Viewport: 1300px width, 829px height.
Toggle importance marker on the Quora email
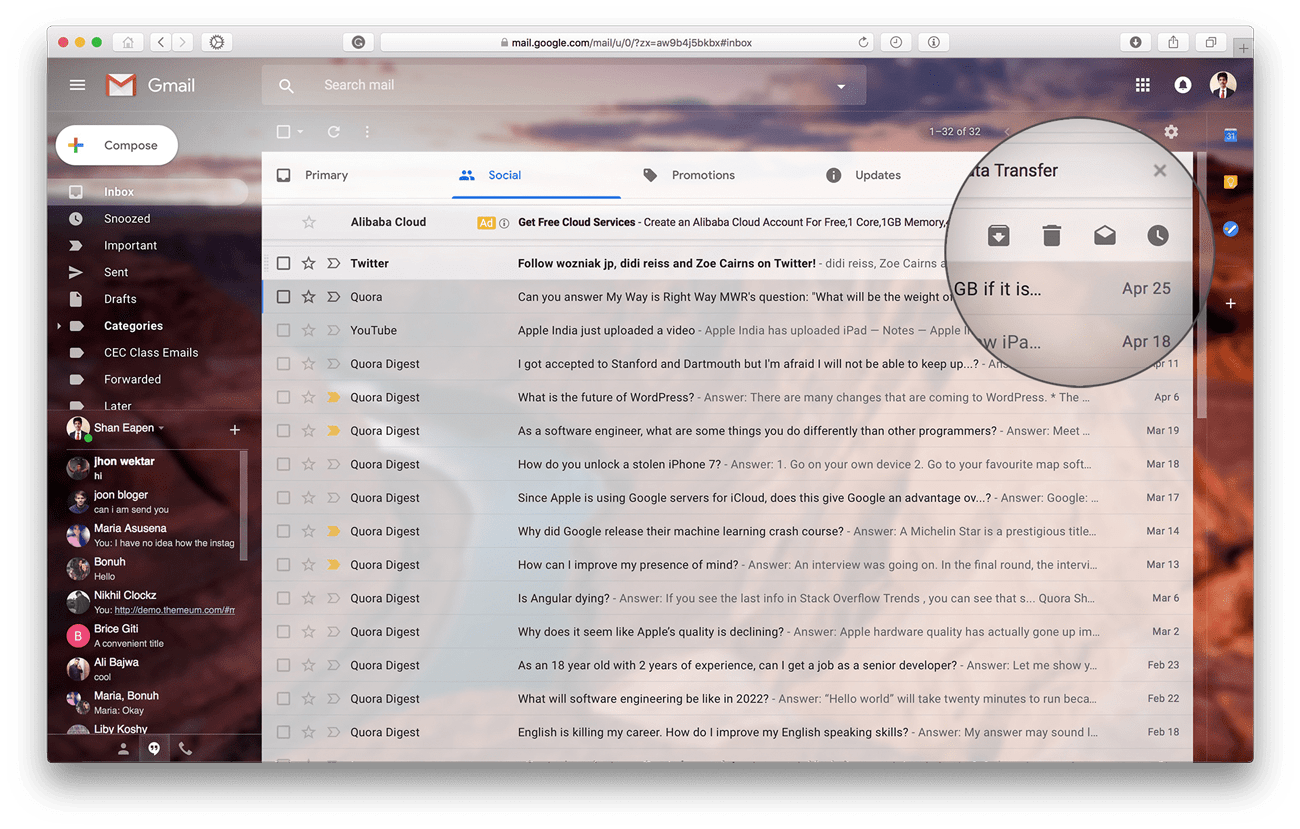(x=334, y=297)
